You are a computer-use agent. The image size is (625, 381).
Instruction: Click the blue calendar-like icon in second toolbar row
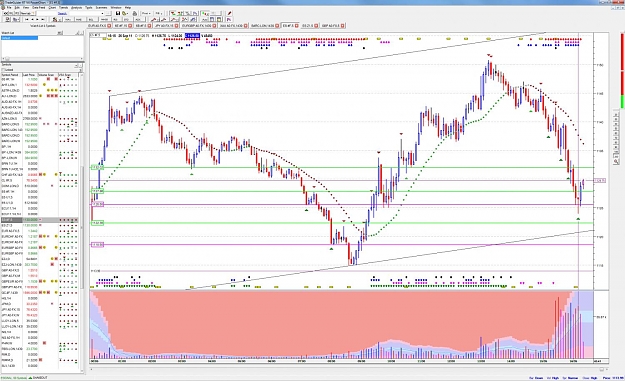(x=212, y=19)
